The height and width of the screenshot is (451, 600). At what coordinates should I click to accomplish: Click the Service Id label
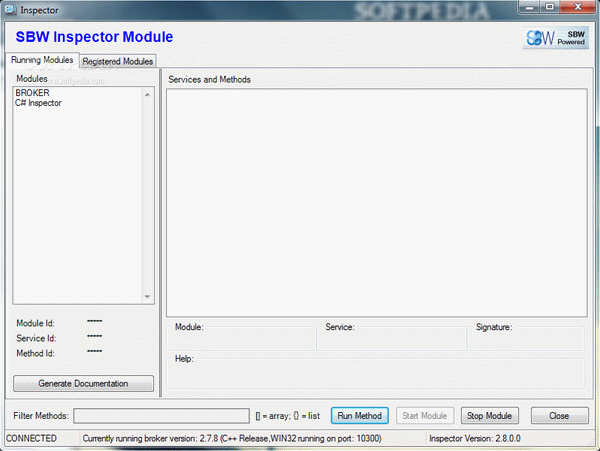[x=36, y=338]
